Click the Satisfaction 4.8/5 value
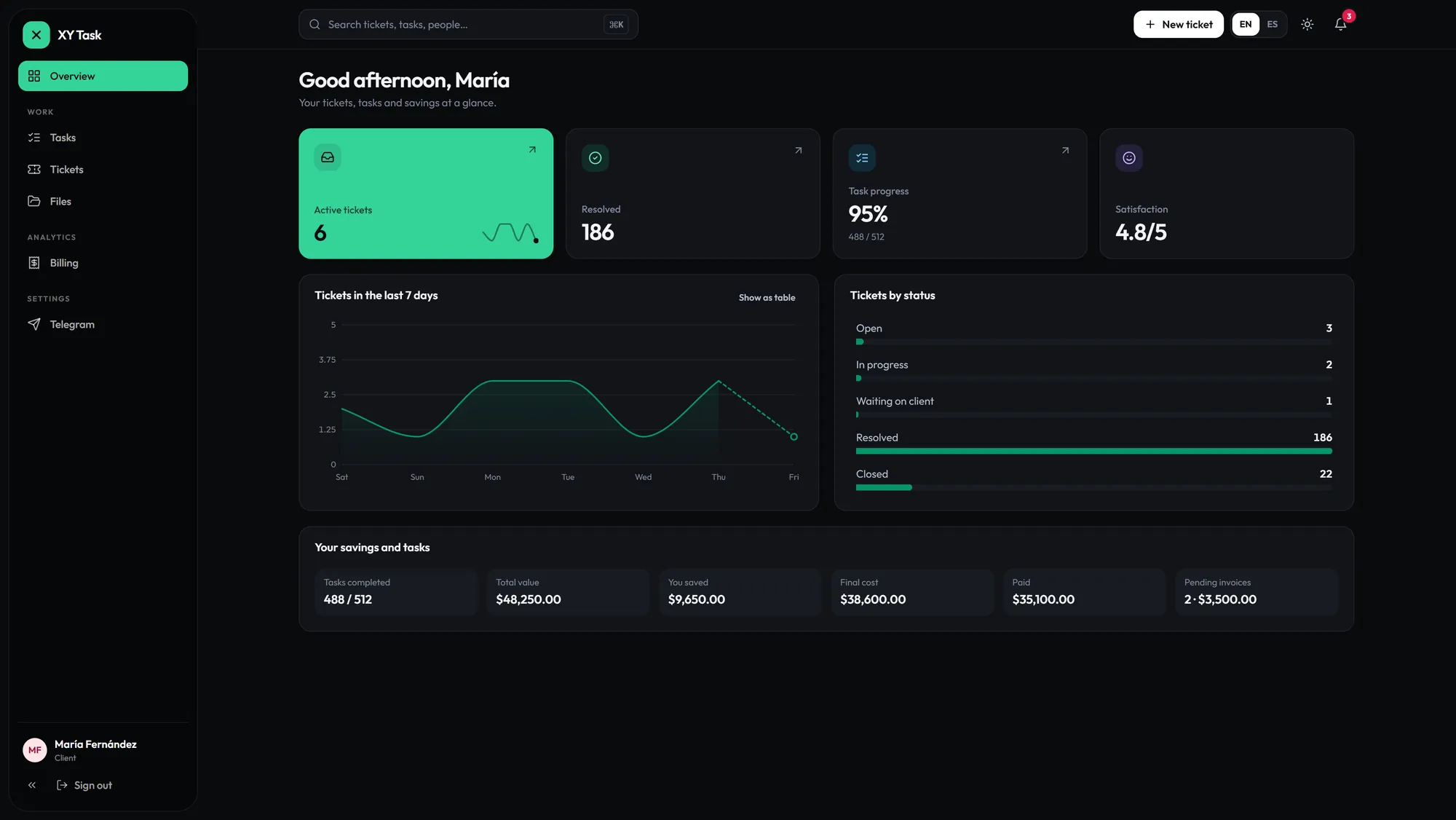Image resolution: width=1456 pixels, height=820 pixels. tap(1141, 232)
